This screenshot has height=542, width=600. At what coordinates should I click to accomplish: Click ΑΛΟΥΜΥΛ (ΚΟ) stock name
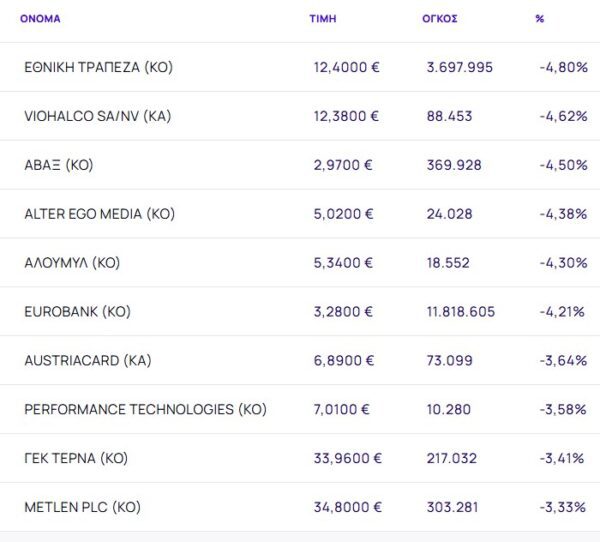[71, 263]
